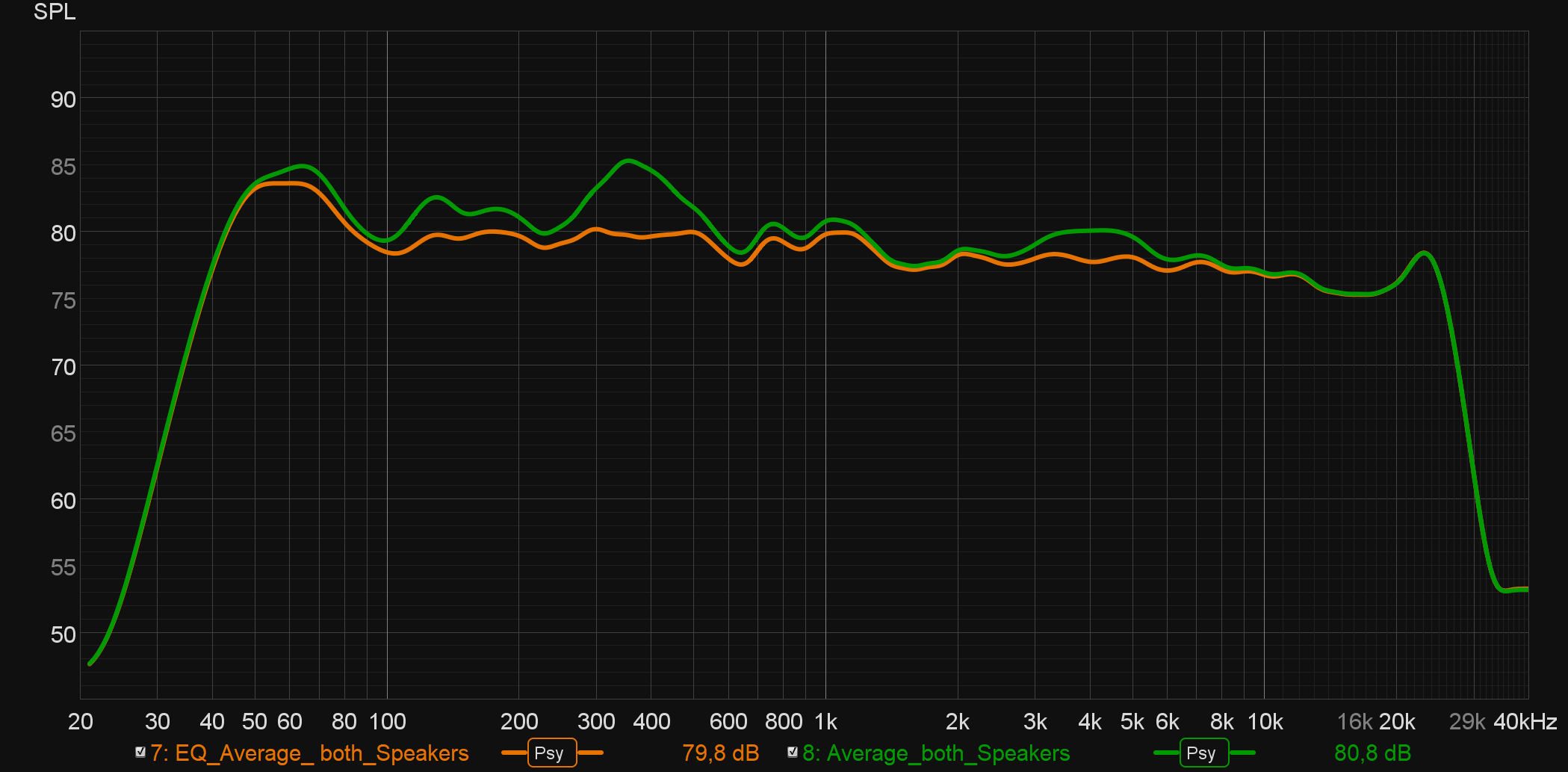Click the 400 frequency axis label

tap(651, 721)
